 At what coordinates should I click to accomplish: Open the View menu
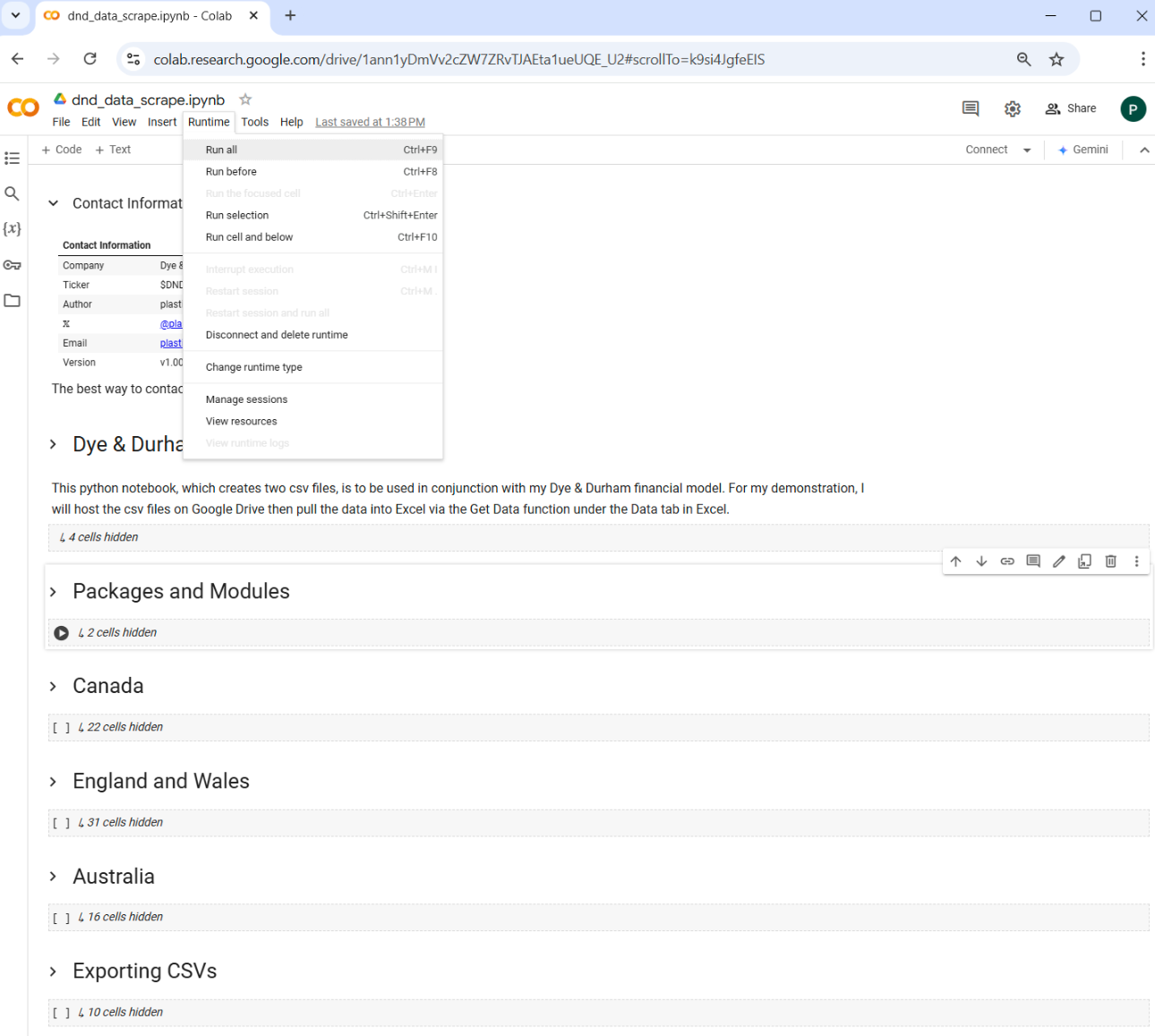click(x=124, y=123)
